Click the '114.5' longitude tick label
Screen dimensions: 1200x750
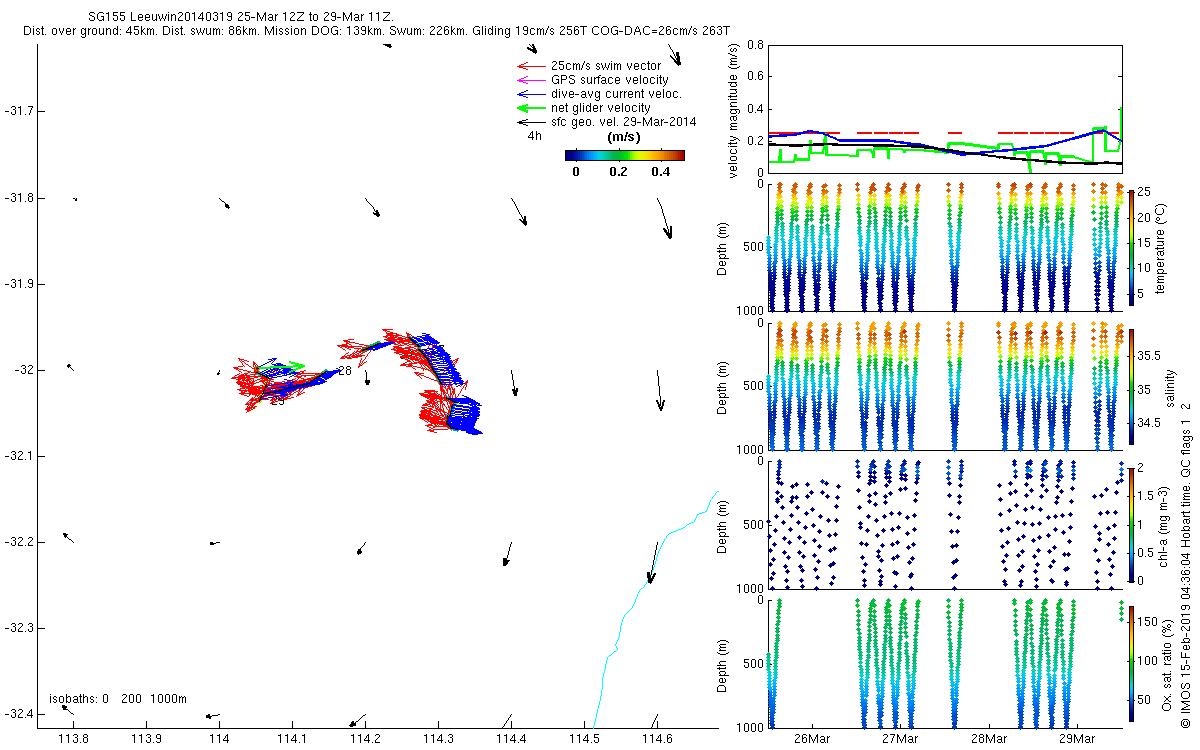pos(584,738)
